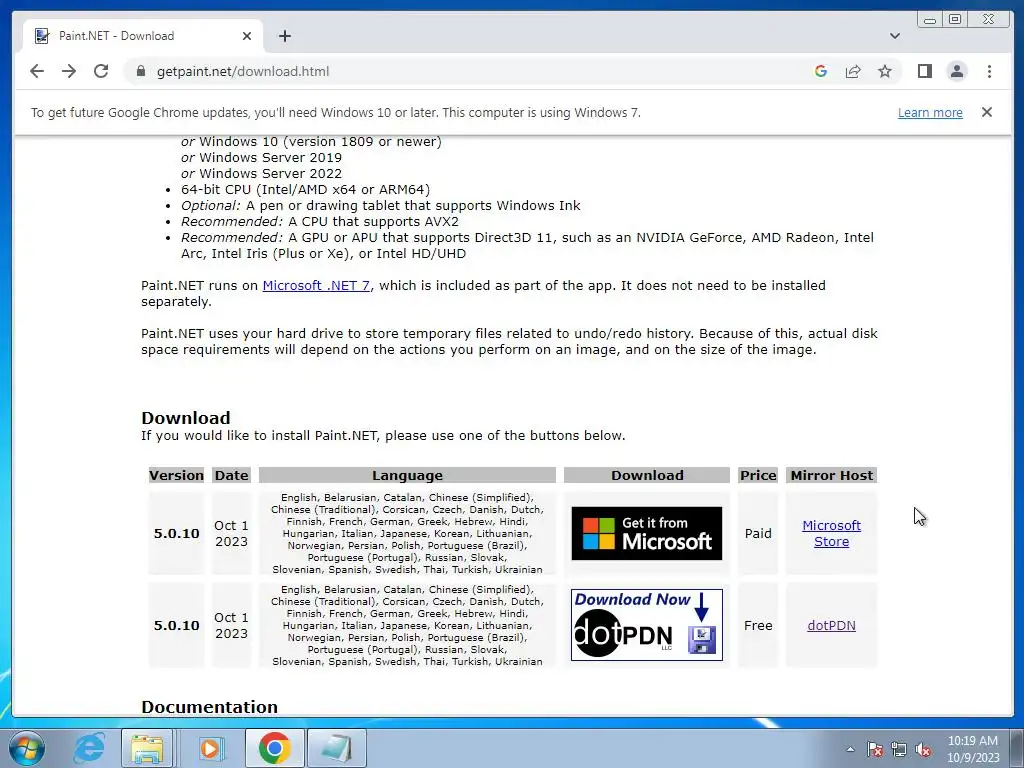
Task: Share this page using the share icon
Action: (x=853, y=71)
